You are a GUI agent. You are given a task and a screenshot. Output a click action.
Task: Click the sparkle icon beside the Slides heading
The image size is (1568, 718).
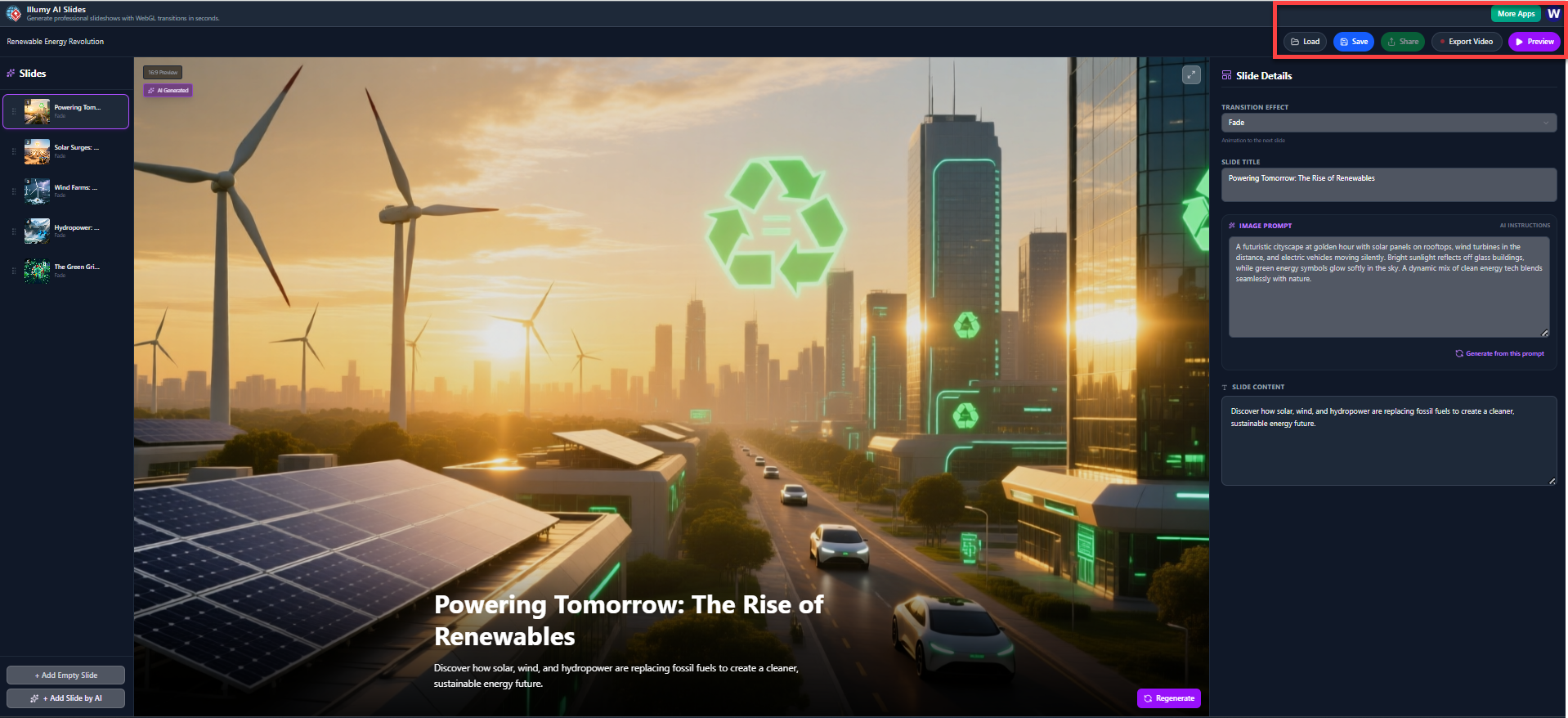[11, 74]
